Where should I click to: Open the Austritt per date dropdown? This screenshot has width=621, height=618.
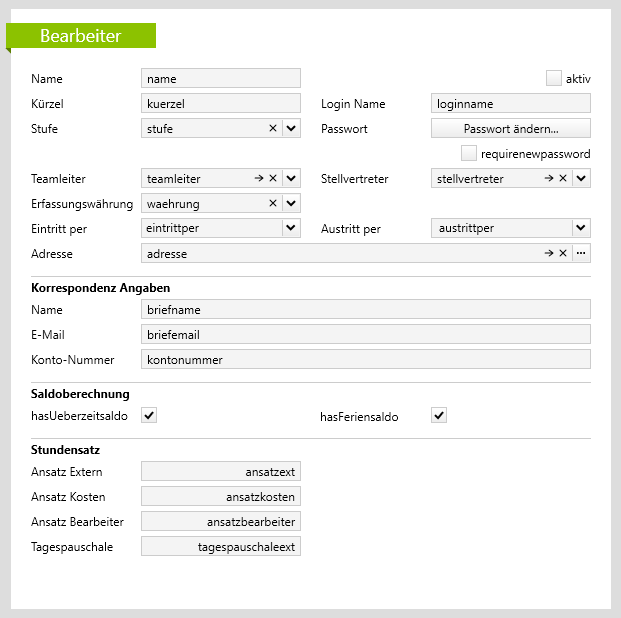[581, 228]
